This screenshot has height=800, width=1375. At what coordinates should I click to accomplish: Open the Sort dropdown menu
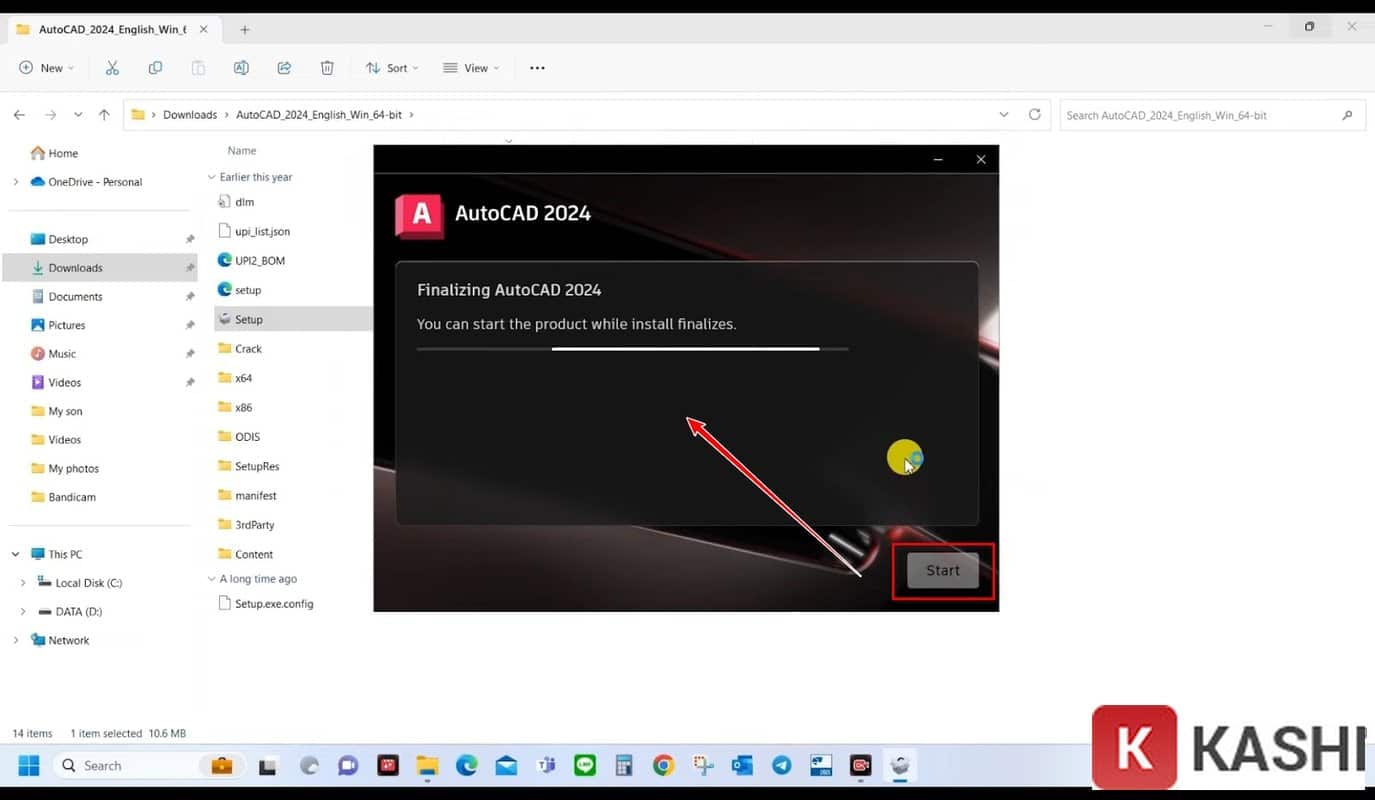click(391, 68)
